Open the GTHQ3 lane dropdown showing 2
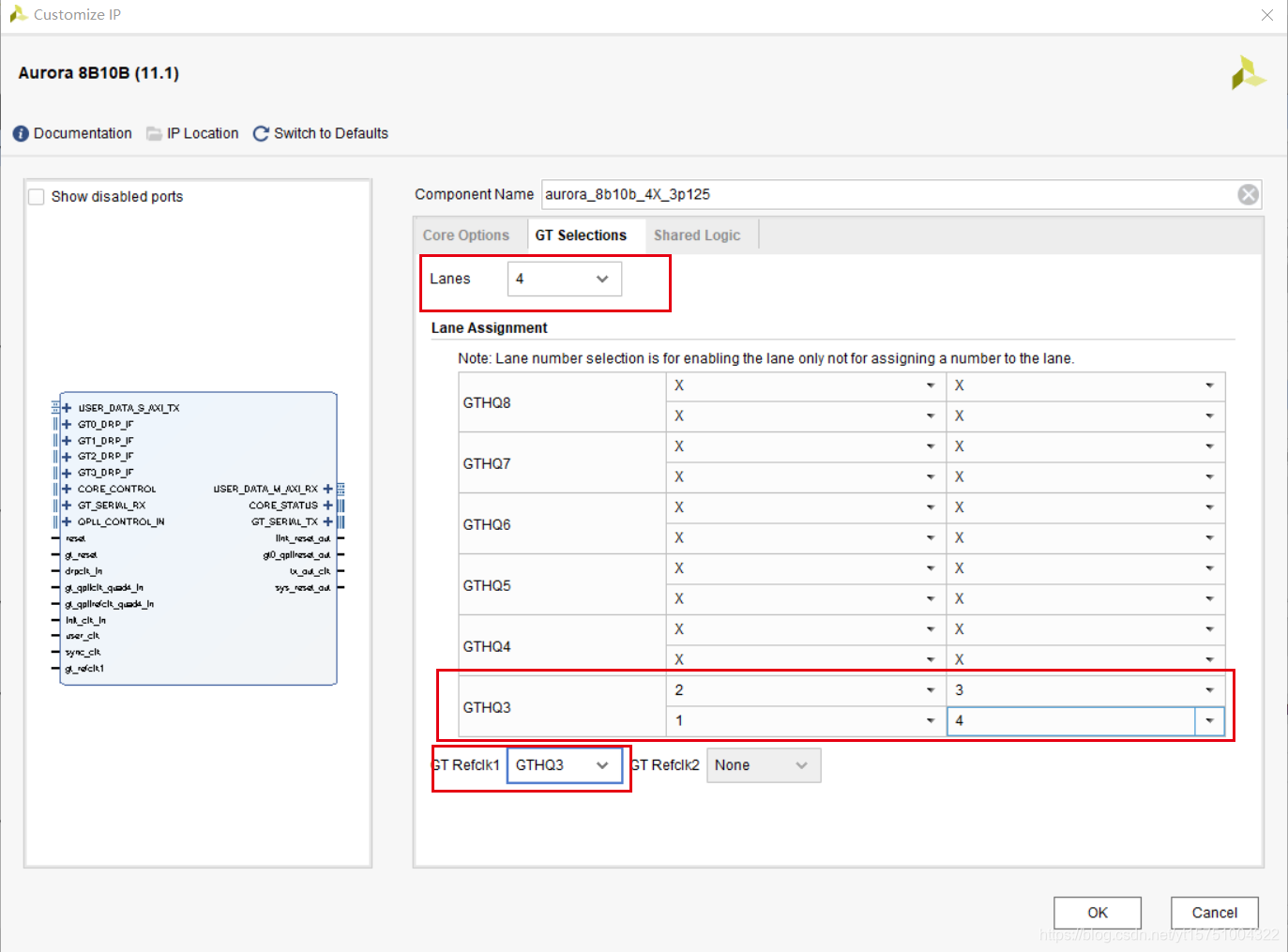The image size is (1288, 952). point(805,690)
